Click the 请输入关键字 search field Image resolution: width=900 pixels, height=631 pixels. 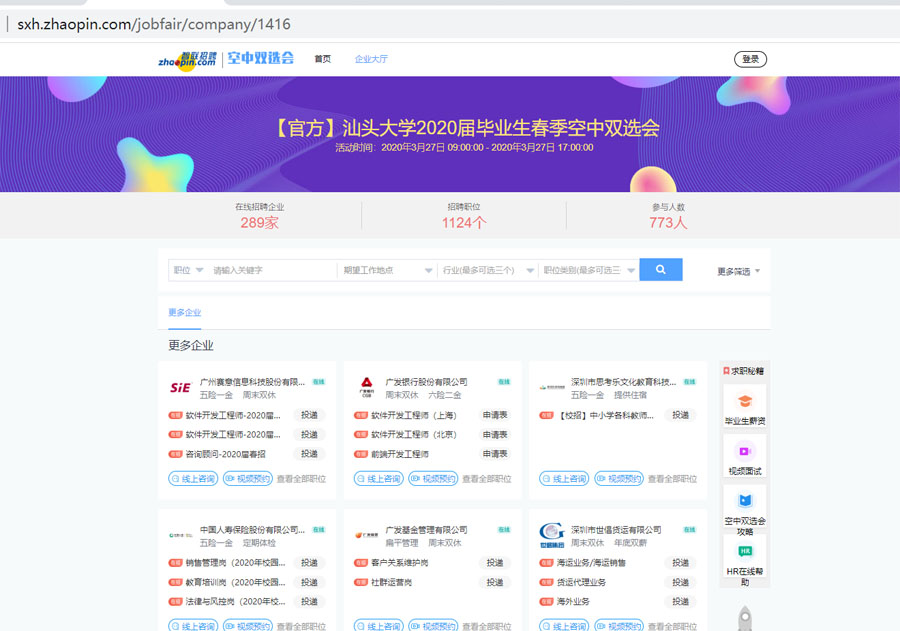coord(271,270)
